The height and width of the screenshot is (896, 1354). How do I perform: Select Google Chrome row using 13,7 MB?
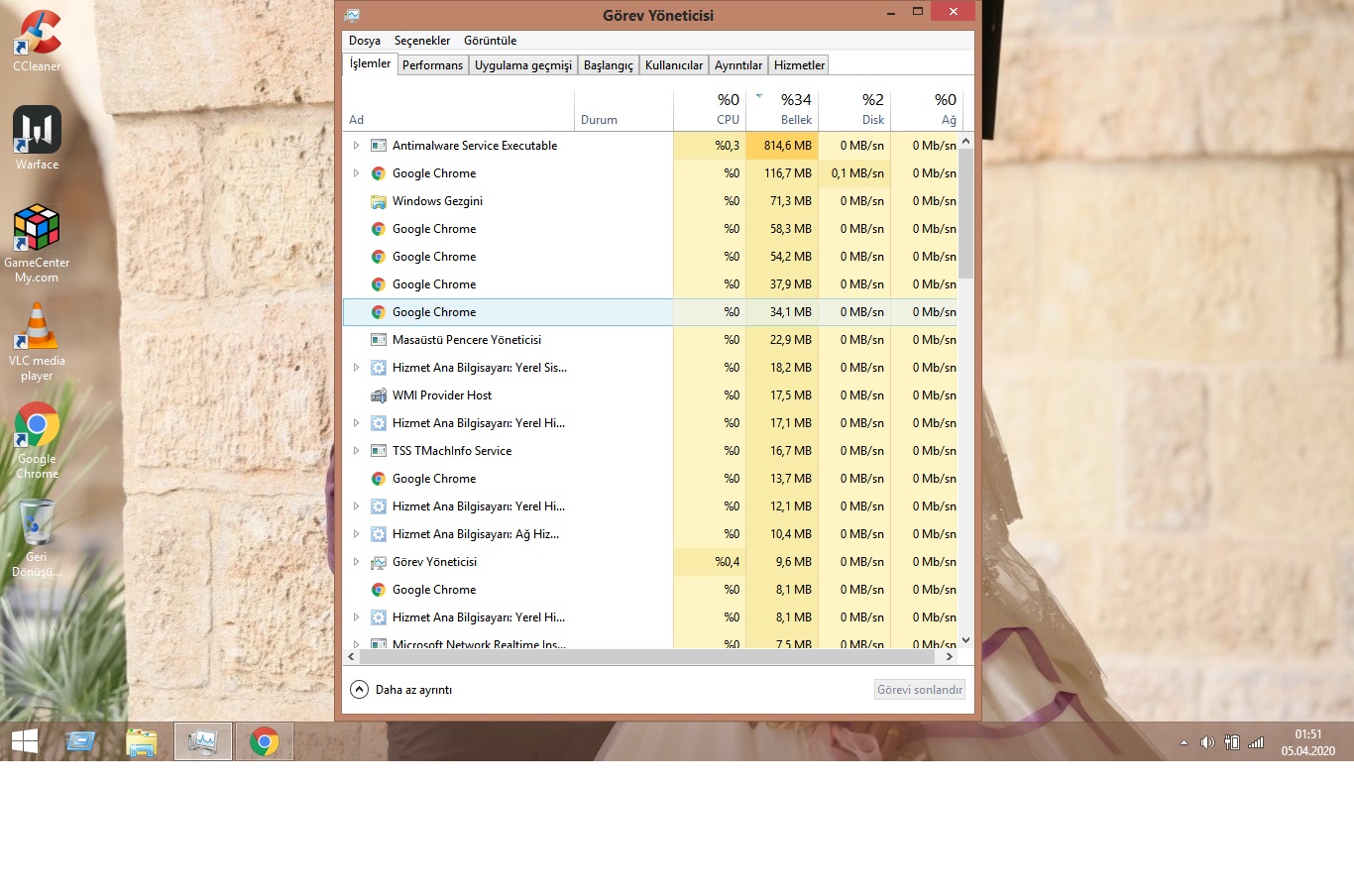click(650, 479)
